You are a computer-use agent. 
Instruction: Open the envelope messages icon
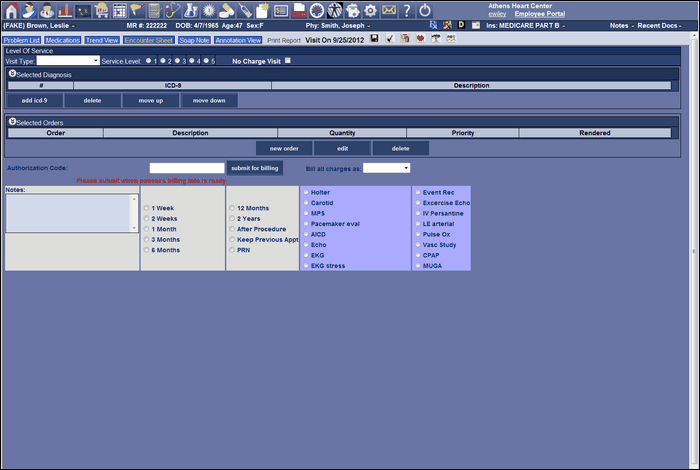point(389,10)
